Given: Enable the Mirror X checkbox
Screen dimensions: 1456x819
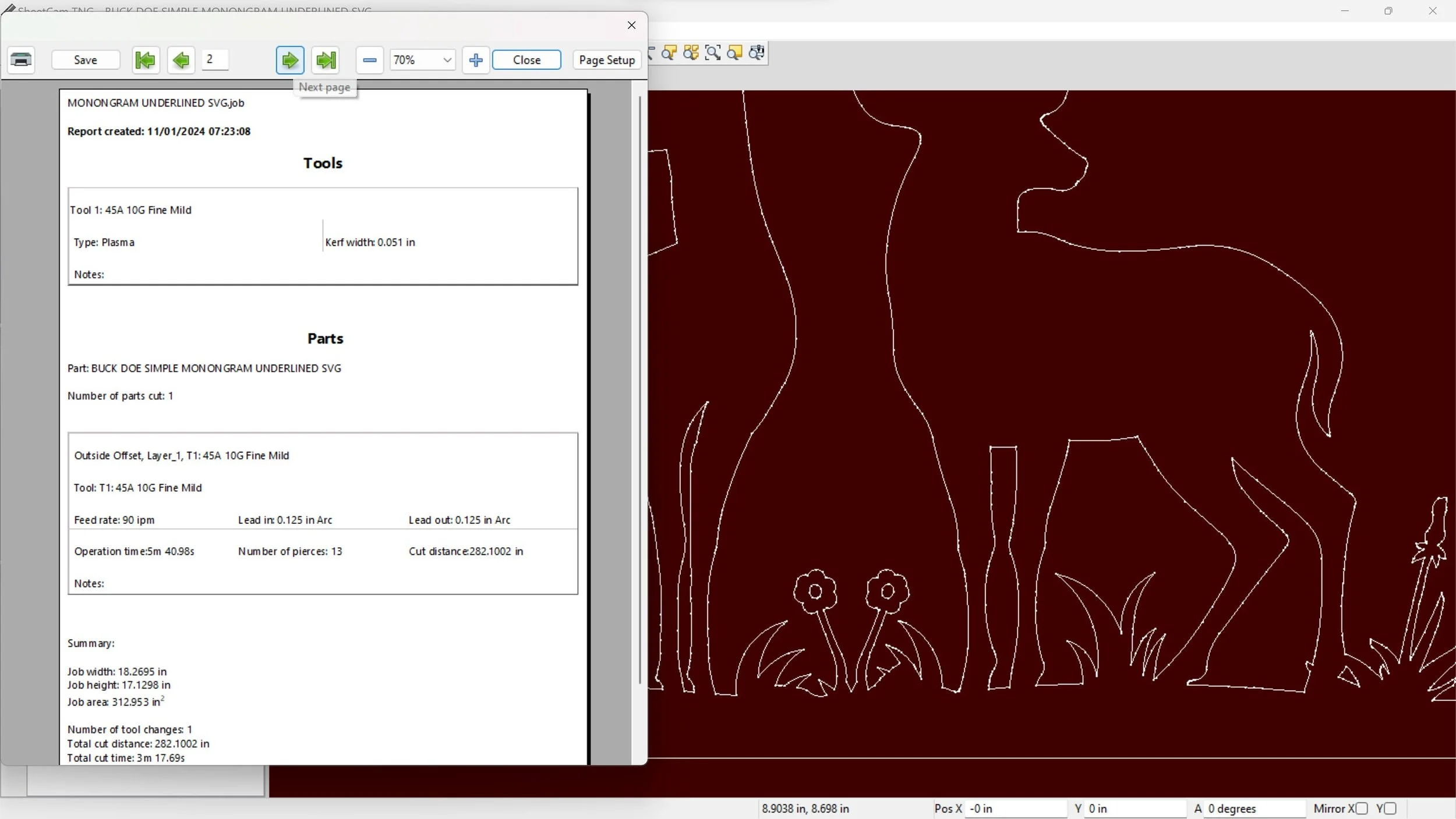Looking at the screenshot, I should [x=1362, y=809].
